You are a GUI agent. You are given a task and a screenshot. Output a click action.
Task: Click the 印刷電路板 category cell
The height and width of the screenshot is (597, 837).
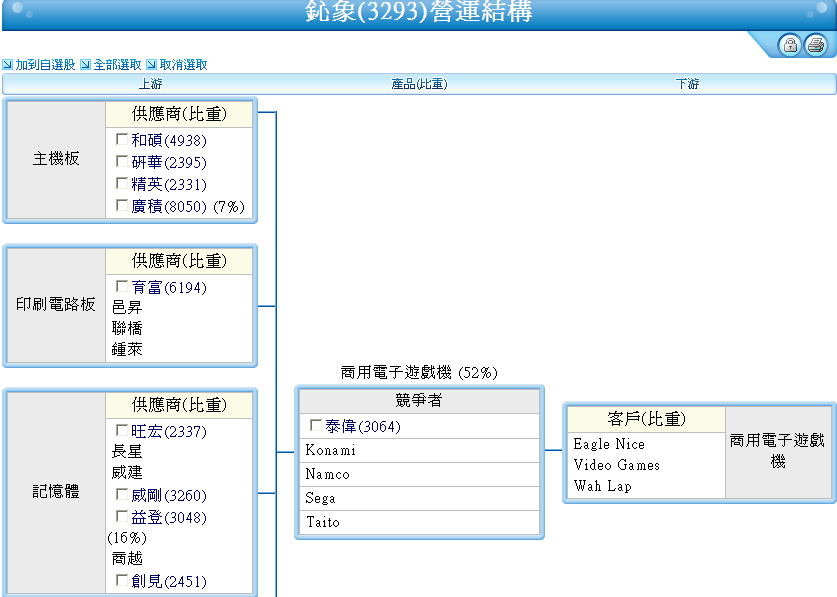coord(56,304)
